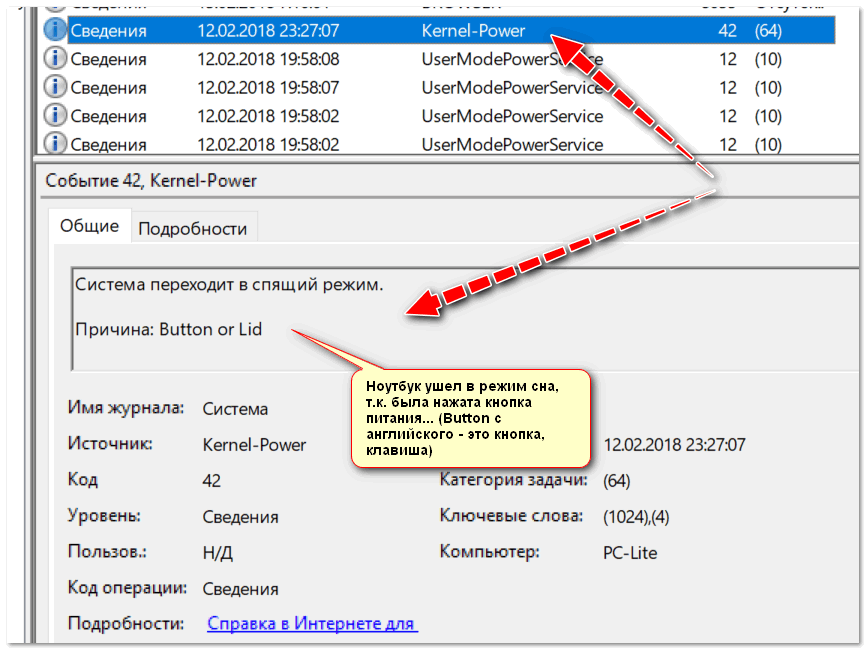Click the Компьютер value PC-Lite
This screenshot has height=650, width=866.
(x=630, y=553)
